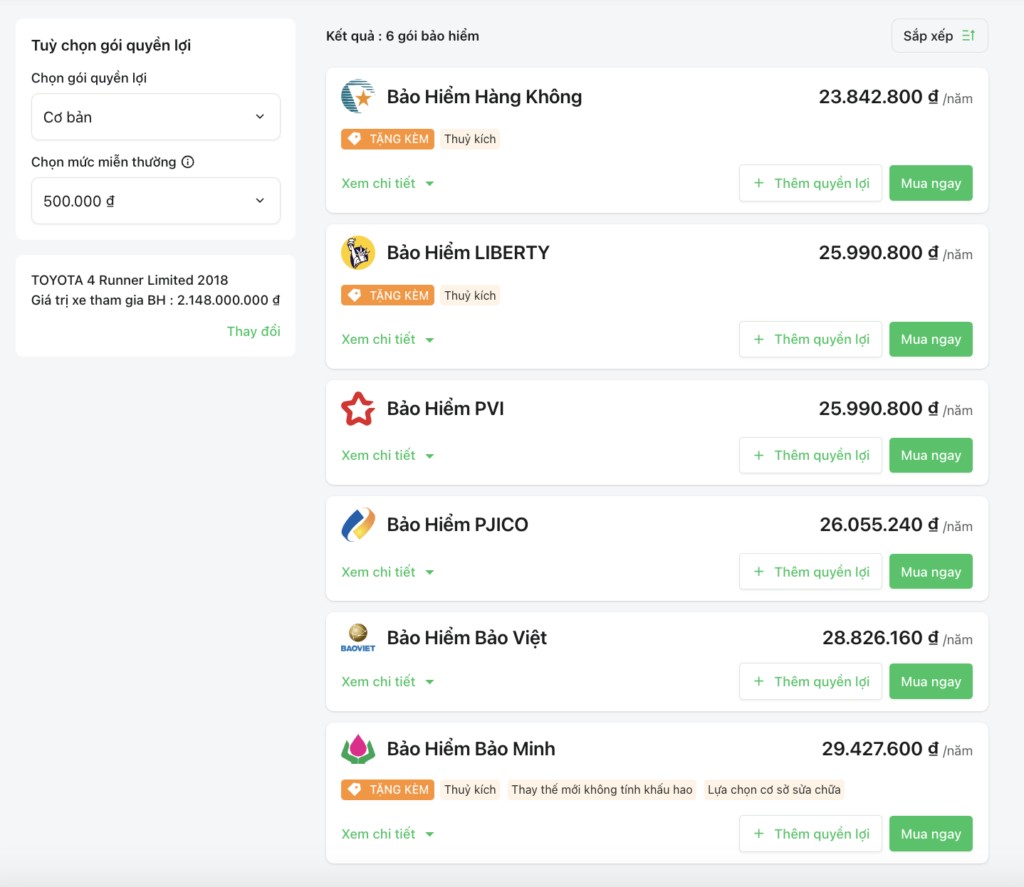Click Thêm quyền lợi for Bảo Minh

click(810, 834)
